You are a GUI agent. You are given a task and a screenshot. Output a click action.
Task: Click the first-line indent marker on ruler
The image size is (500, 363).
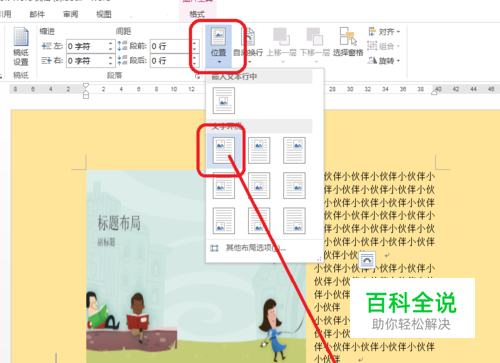[86, 86]
